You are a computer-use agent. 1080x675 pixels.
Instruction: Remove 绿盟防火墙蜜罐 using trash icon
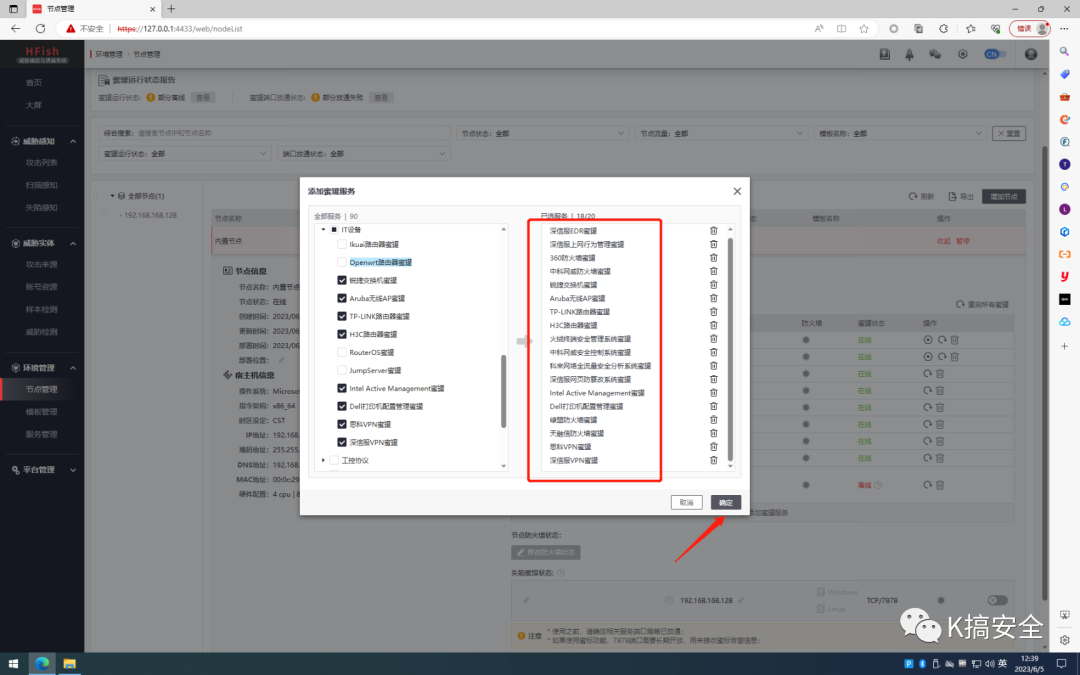pyautogui.click(x=714, y=419)
